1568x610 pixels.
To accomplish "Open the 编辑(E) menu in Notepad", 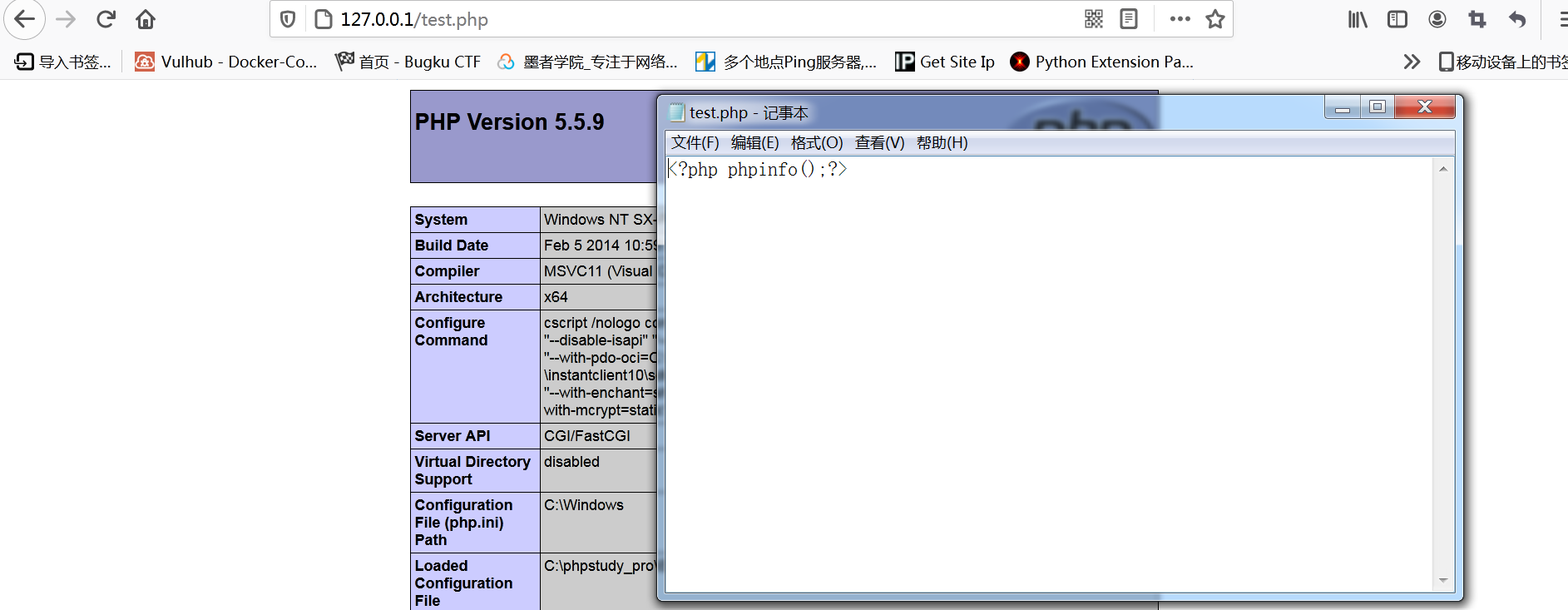I will coord(754,142).
